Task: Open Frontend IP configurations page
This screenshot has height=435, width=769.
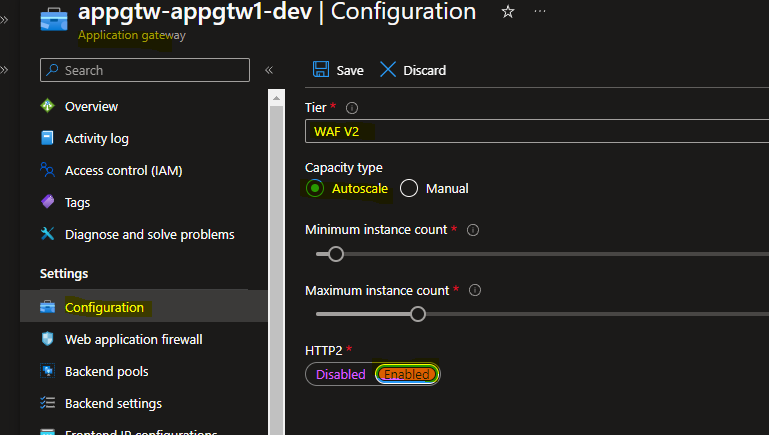Action: coord(141,432)
